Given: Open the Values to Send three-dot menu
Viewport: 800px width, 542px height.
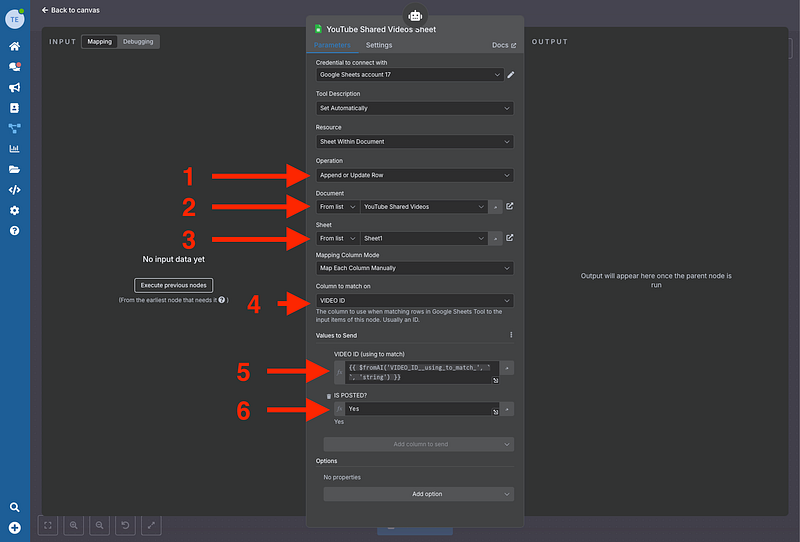Looking at the screenshot, I should pos(511,335).
